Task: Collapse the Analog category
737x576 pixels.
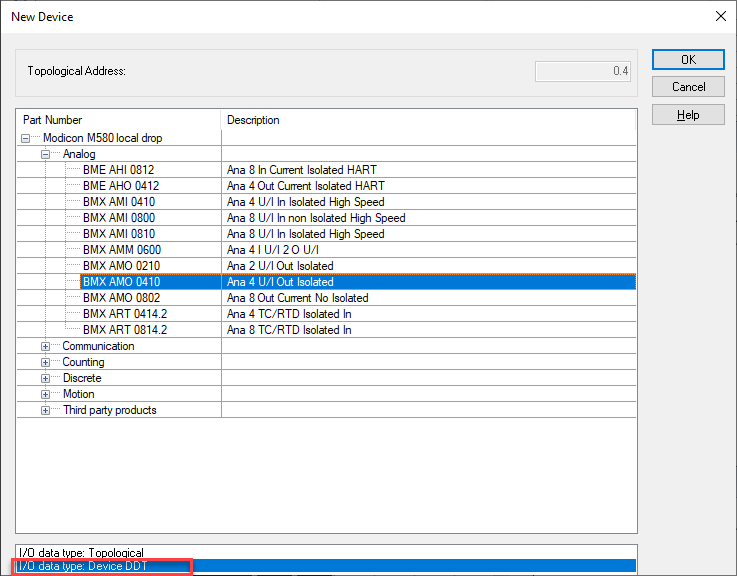Action: [45, 154]
